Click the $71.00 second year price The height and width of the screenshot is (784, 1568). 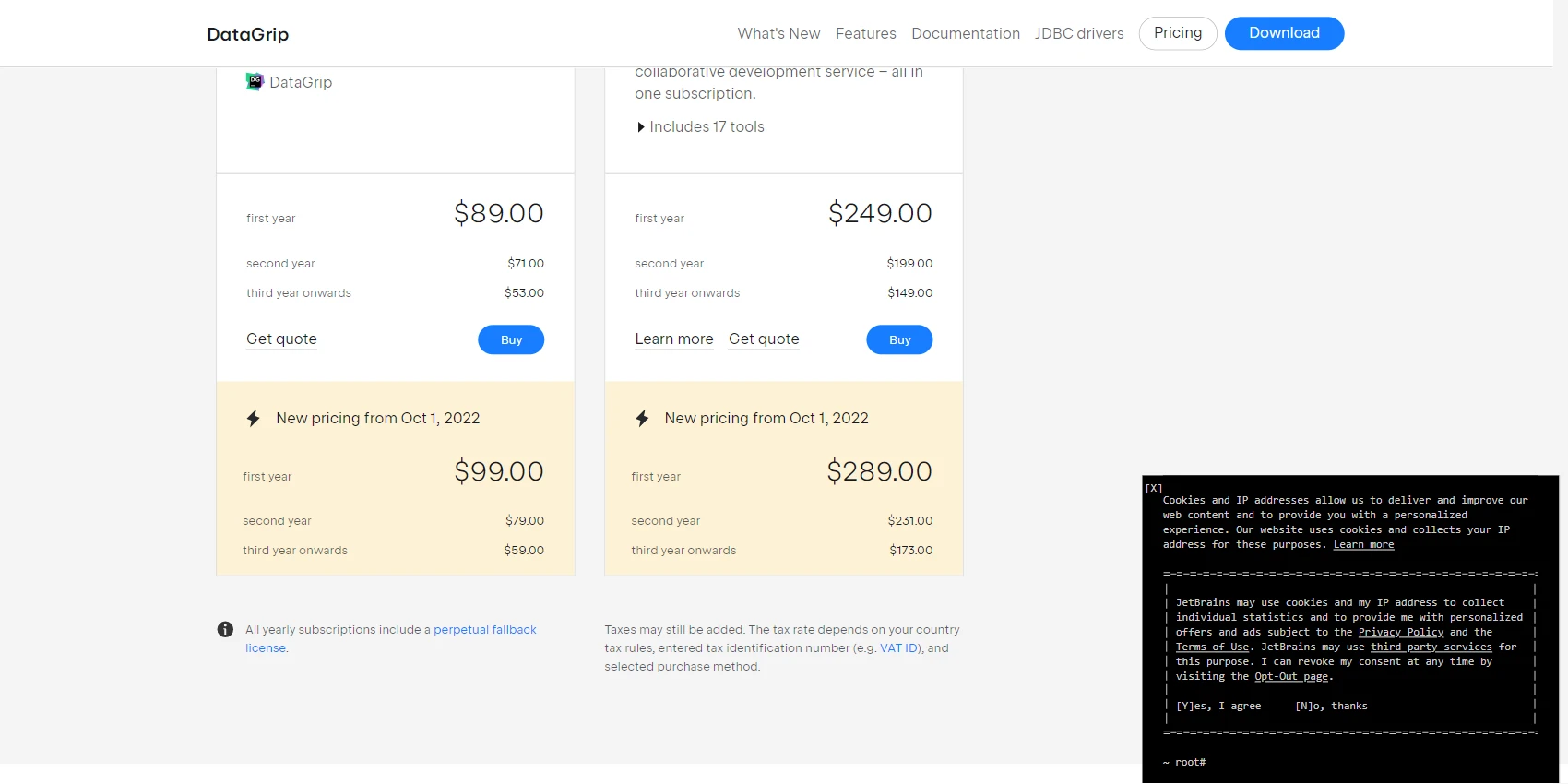[526, 264]
